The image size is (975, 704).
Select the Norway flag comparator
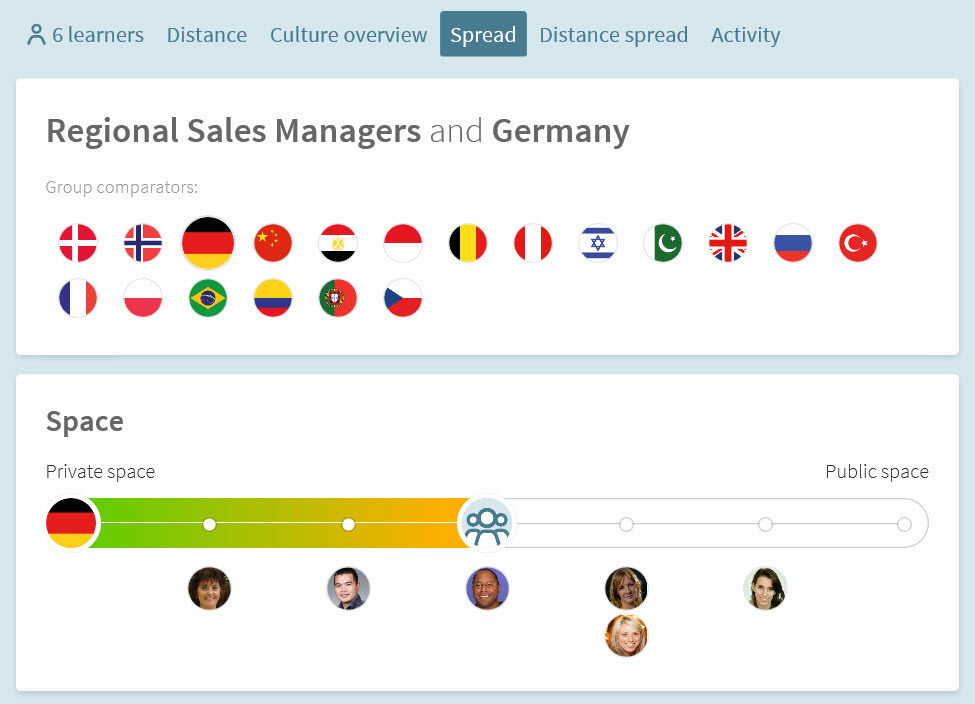[143, 243]
